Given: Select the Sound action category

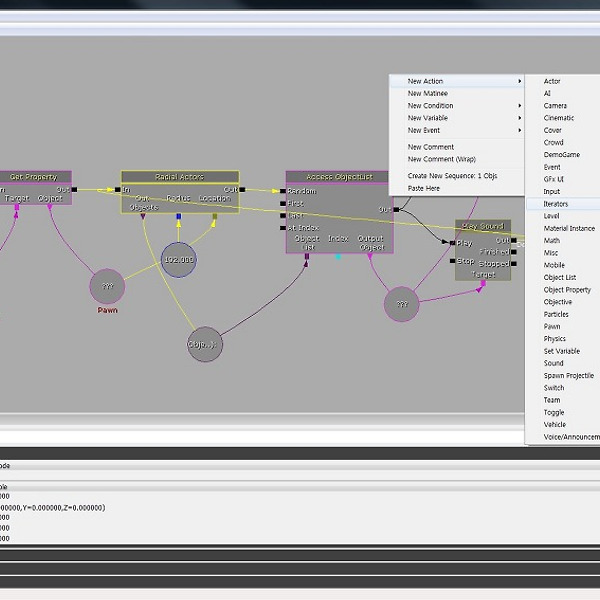Looking at the screenshot, I should tap(554, 363).
